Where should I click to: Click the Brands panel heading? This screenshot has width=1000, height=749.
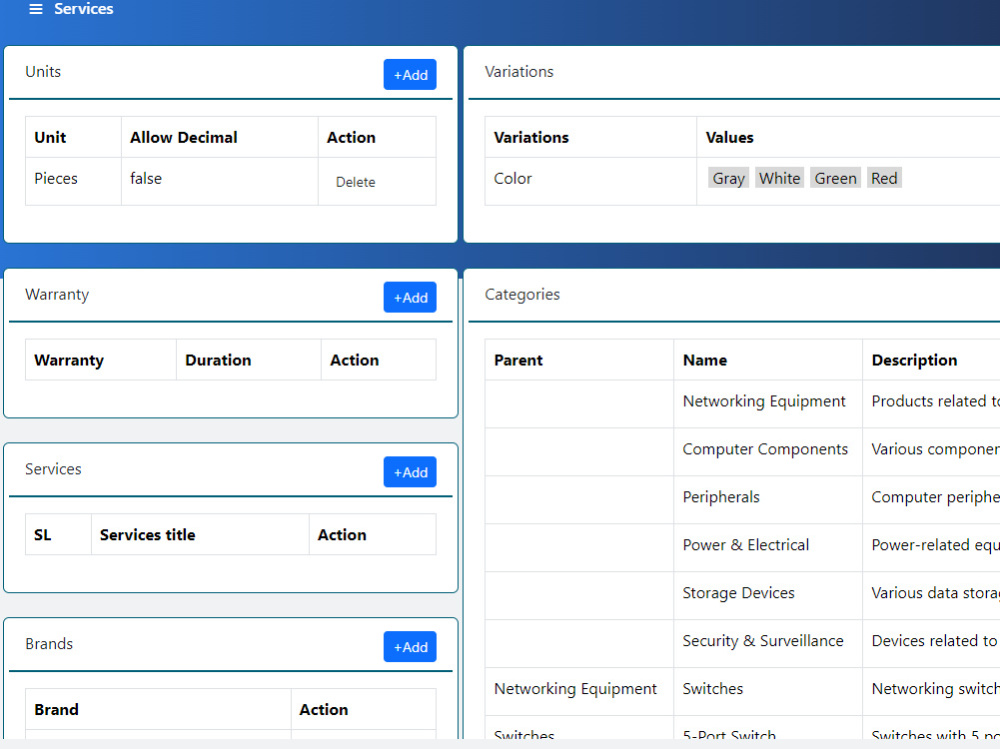point(49,644)
